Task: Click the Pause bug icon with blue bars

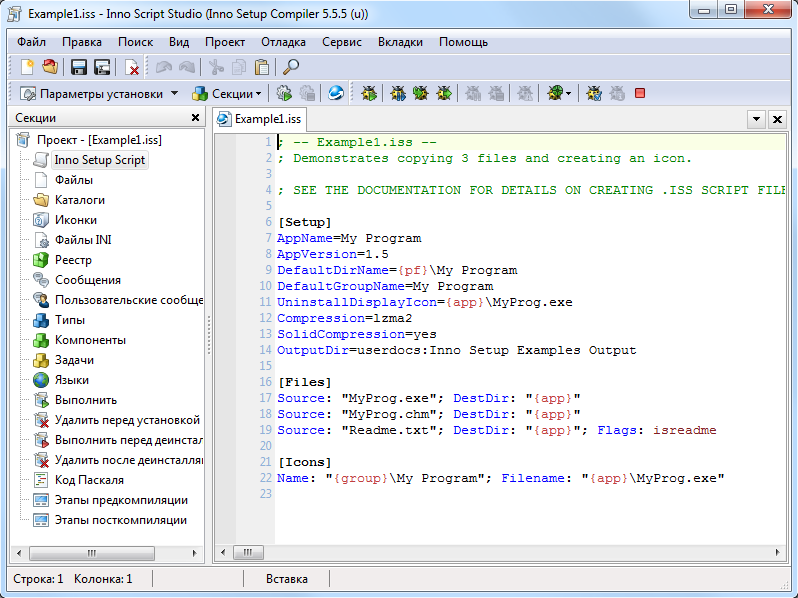Action: click(x=398, y=93)
